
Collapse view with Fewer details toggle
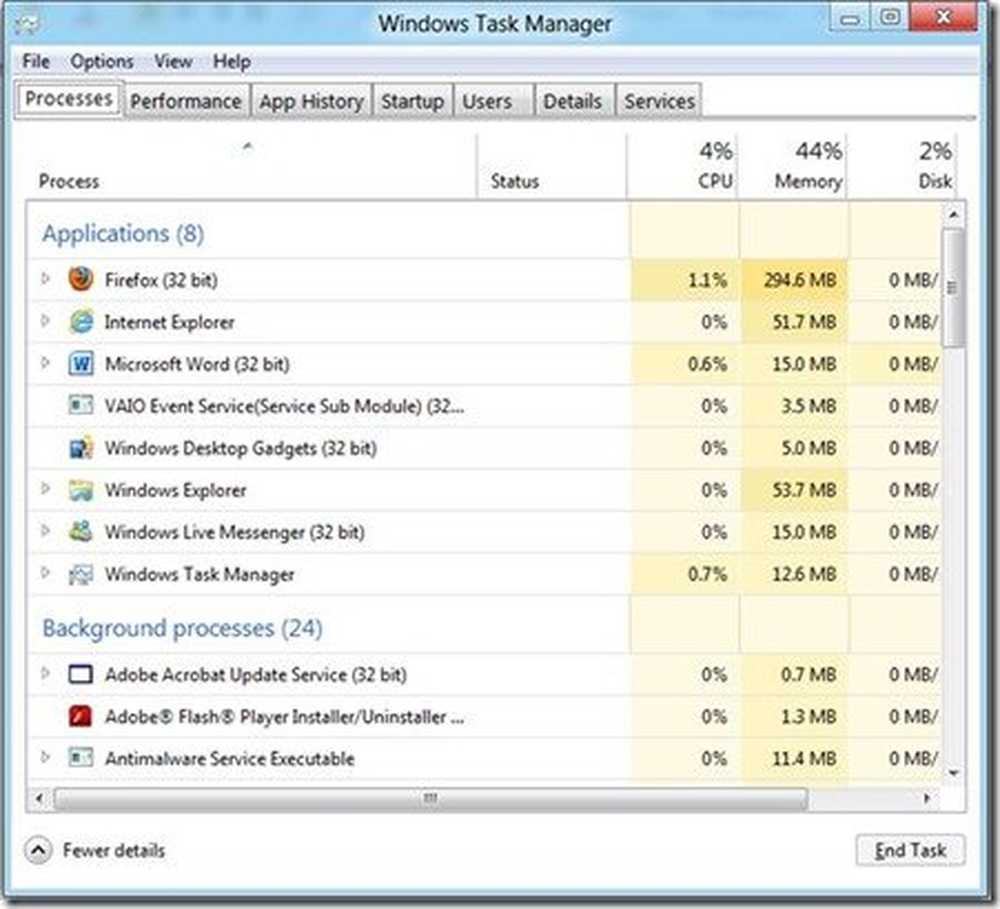[38, 850]
